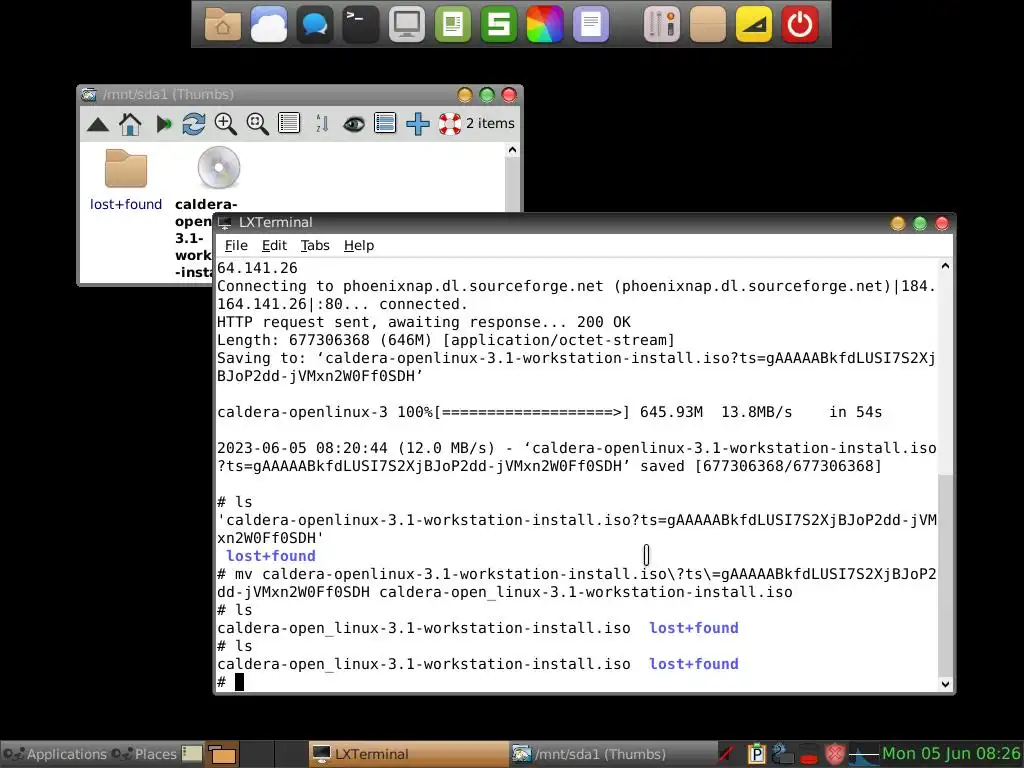This screenshot has width=1024, height=768.
Task: Click the blue plus icon in Thumbs
Action: [417, 123]
